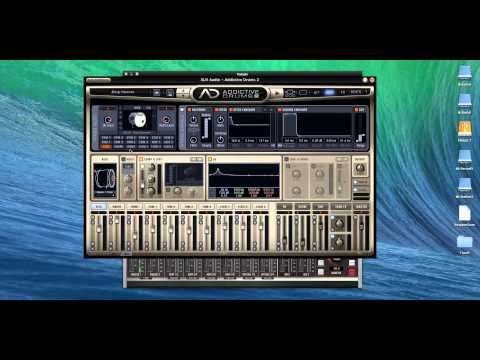The height and width of the screenshot is (360, 480).
Task: Click the kick microphone image in the lower-left panel
Action: tap(105, 179)
